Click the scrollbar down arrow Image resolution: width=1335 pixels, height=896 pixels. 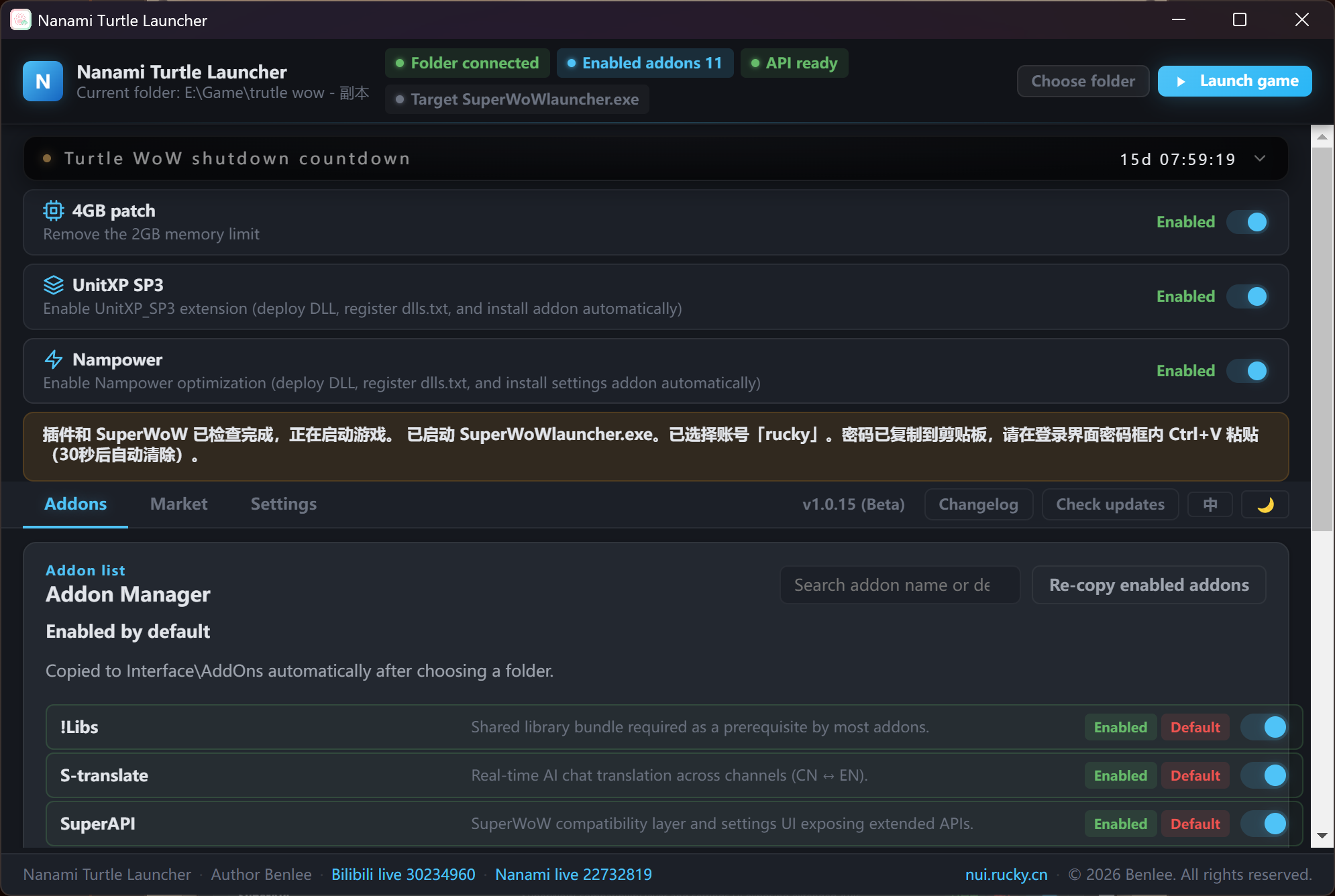tap(1322, 836)
